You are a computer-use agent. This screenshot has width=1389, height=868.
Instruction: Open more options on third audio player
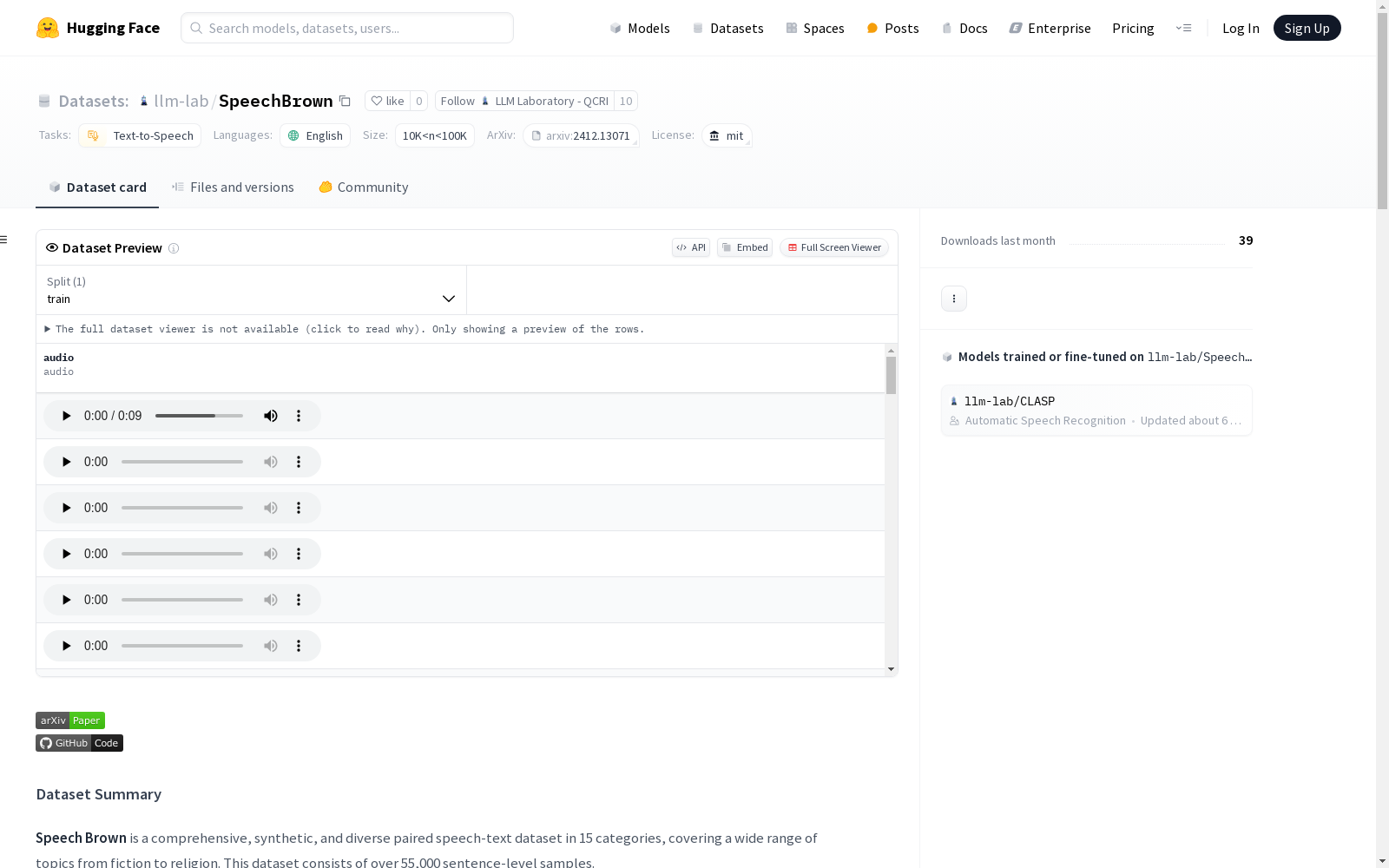pos(299,508)
